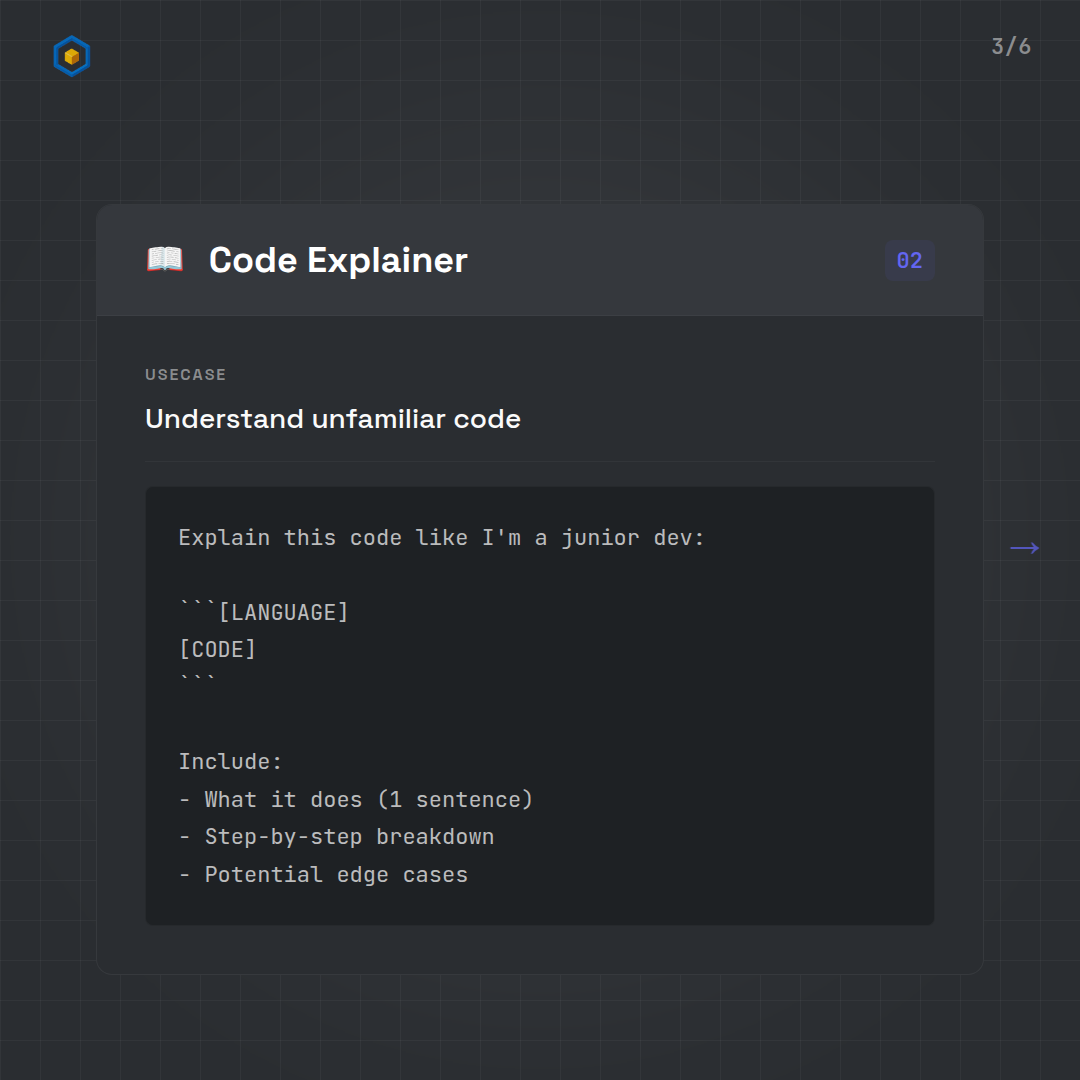Screen dimensions: 1080x1080
Task: Click the closing triple backticks line
Action: pyautogui.click(x=197, y=682)
